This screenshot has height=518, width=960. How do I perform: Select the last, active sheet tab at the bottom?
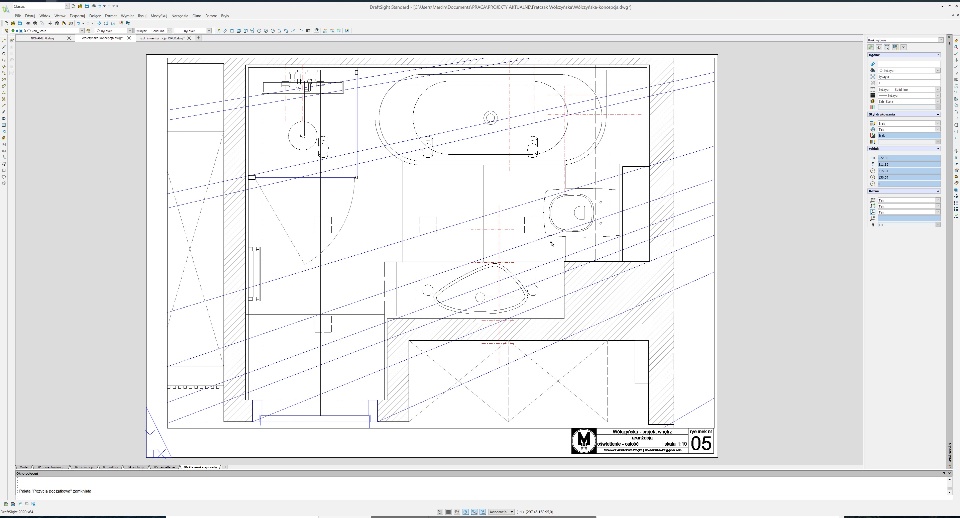coord(200,467)
